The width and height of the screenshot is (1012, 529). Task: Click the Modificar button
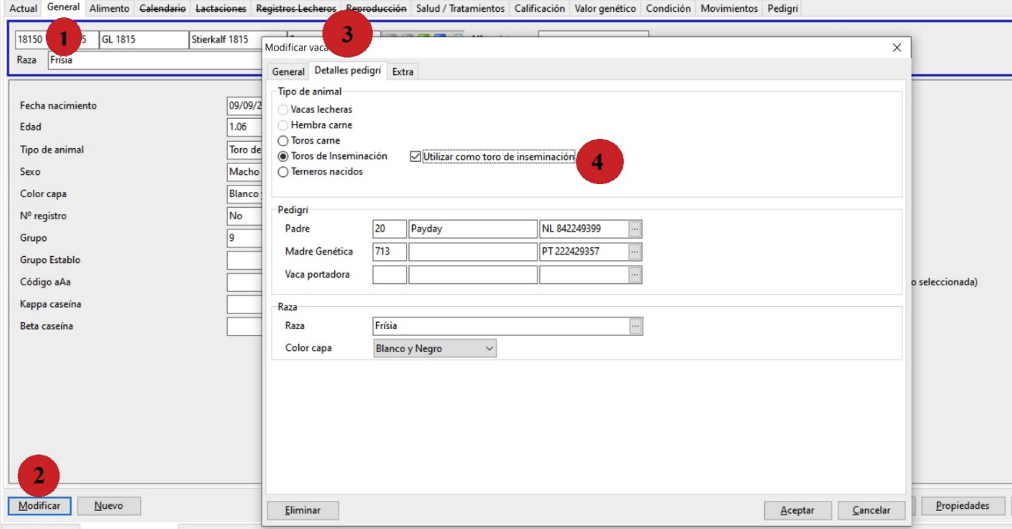click(x=39, y=506)
